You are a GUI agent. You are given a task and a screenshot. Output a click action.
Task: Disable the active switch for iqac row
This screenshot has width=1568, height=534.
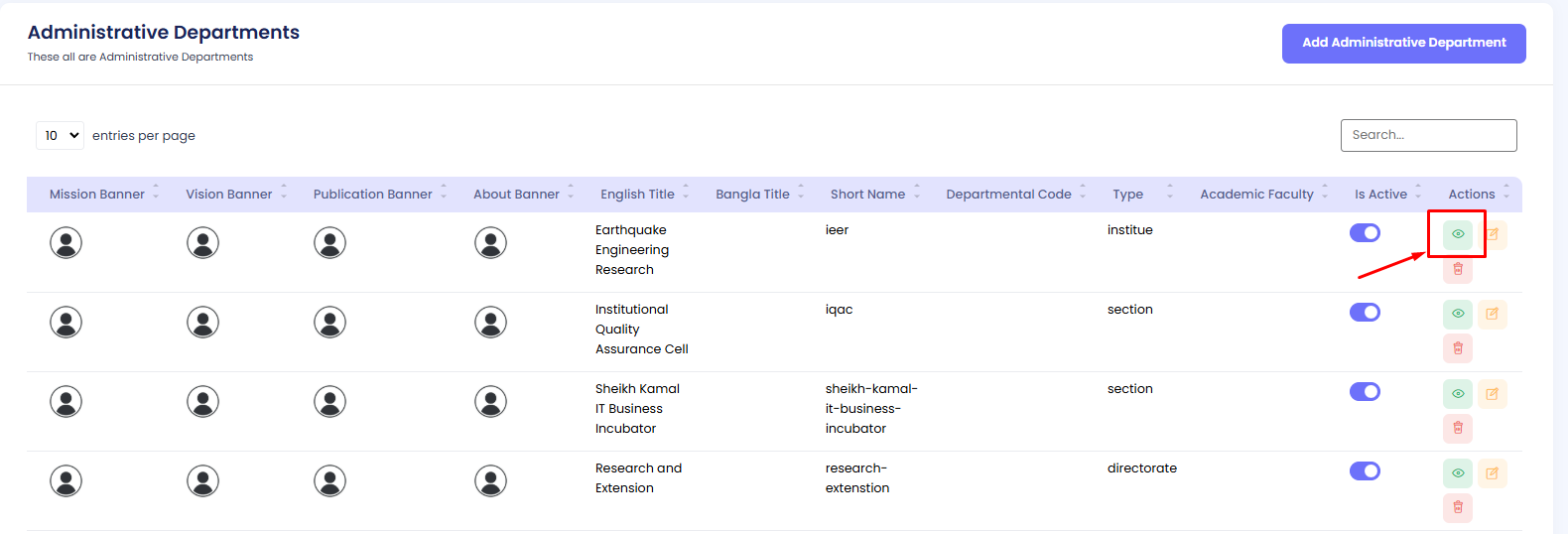(1365, 313)
